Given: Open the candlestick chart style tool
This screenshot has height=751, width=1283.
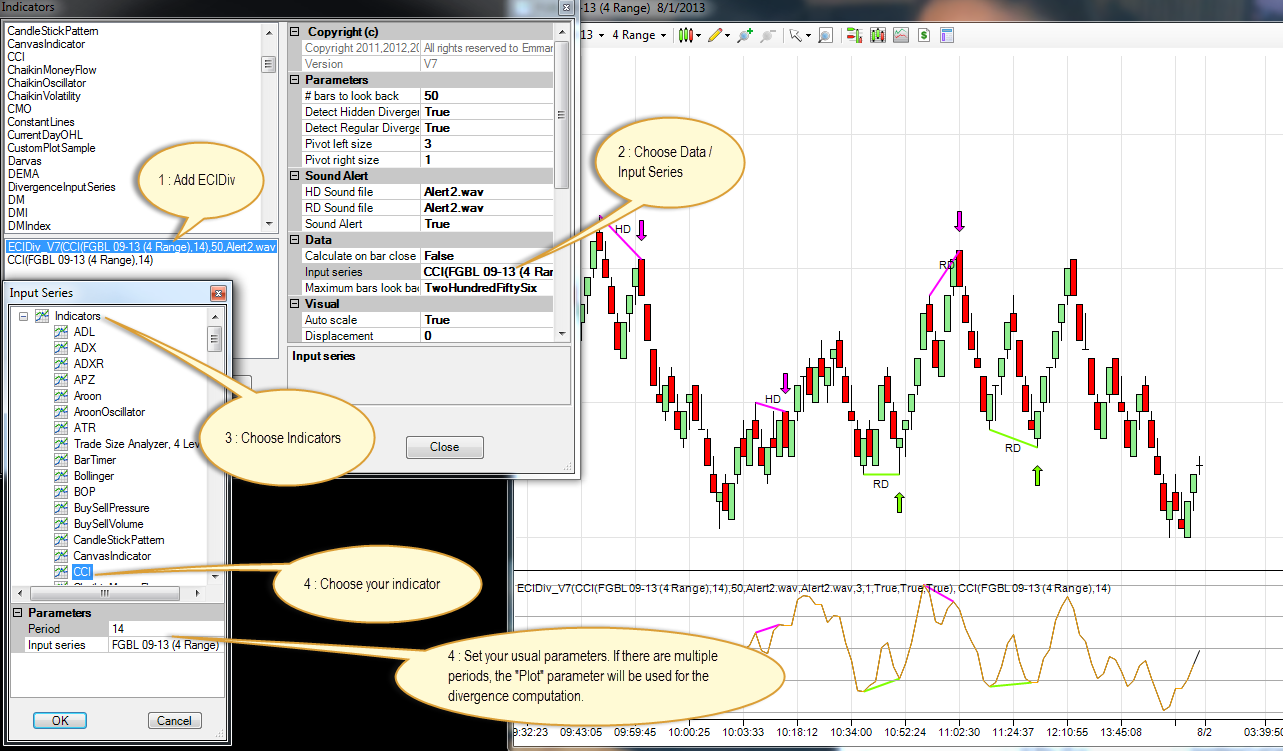Looking at the screenshot, I should click(x=686, y=35).
